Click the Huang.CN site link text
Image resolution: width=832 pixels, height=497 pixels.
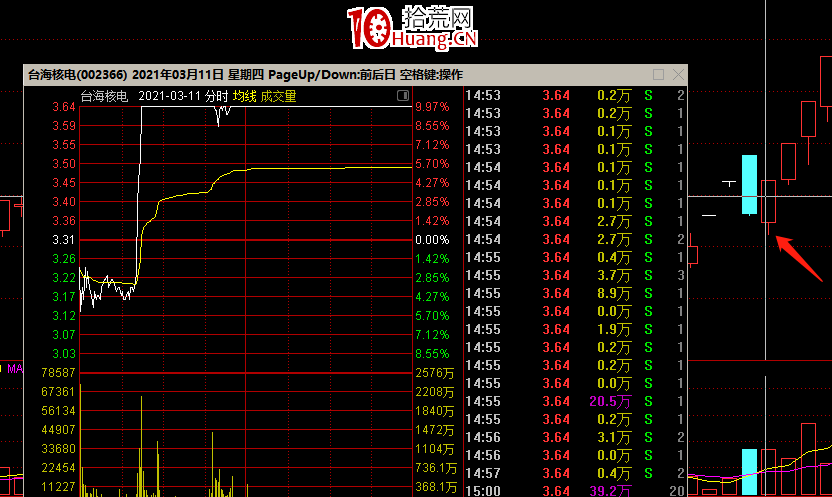pos(438,40)
